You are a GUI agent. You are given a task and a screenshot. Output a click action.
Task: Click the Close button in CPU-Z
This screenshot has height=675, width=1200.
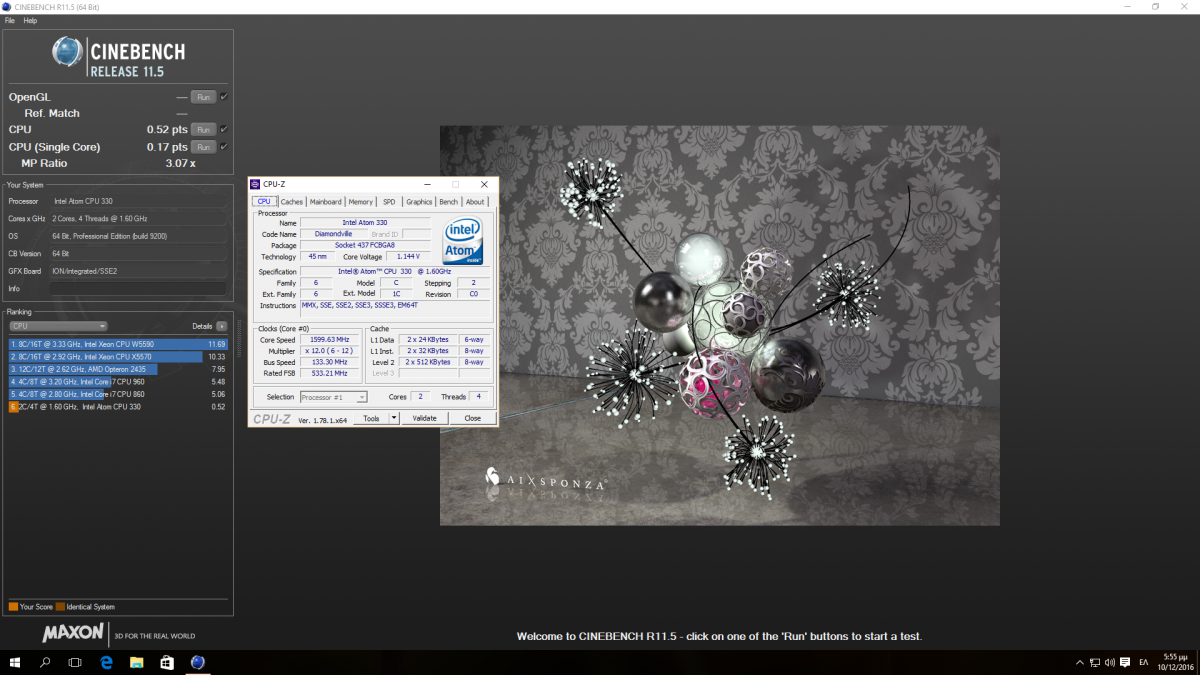point(472,418)
